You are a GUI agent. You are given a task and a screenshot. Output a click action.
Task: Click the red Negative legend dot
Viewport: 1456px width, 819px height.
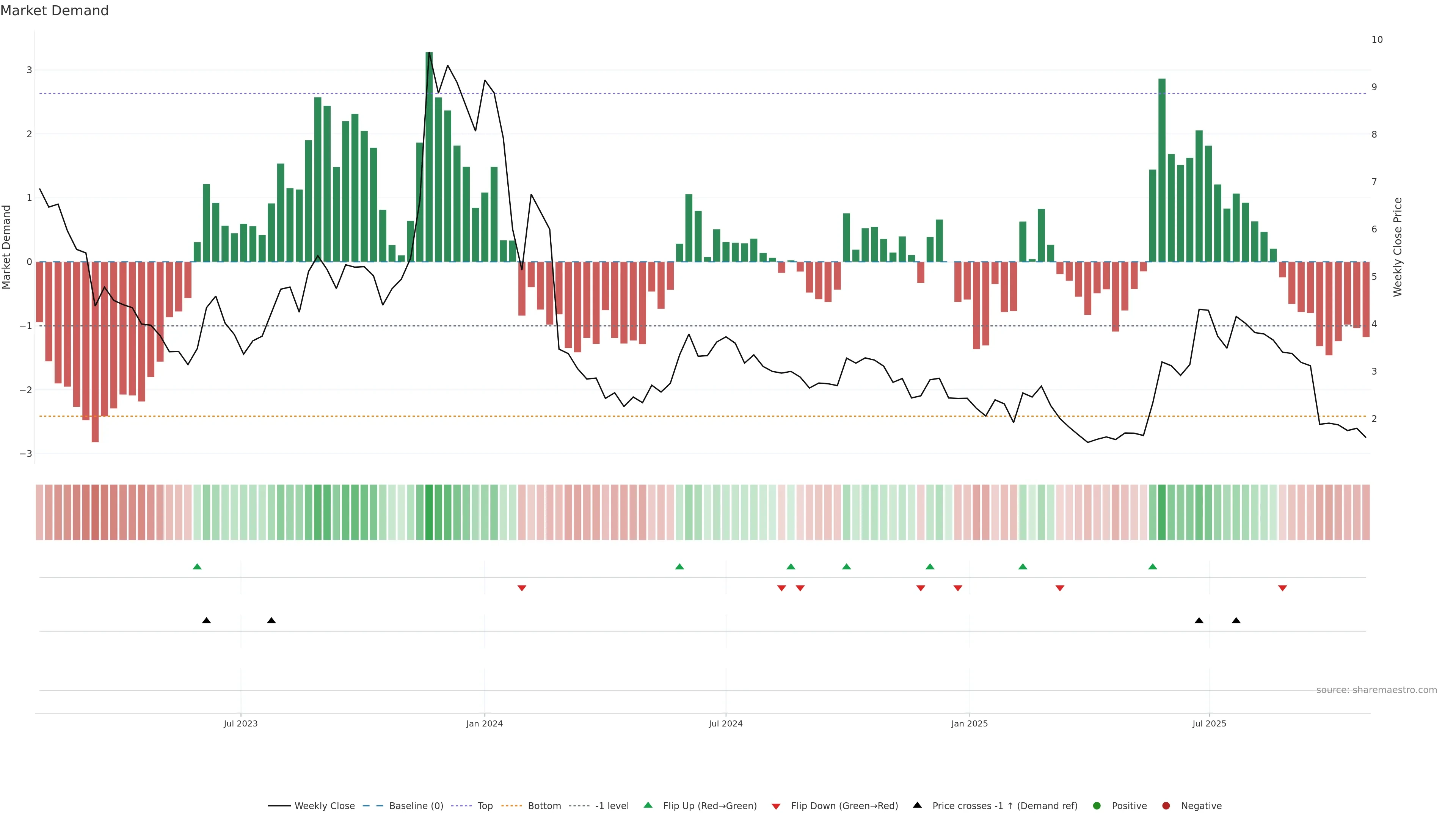1166,805
